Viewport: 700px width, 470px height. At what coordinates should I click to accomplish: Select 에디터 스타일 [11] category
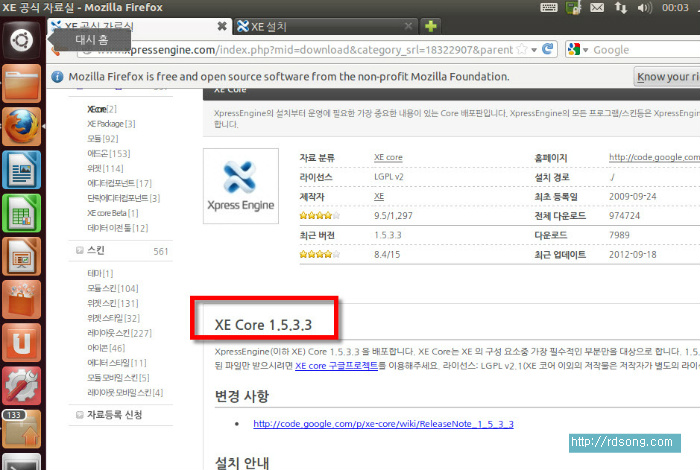point(117,363)
